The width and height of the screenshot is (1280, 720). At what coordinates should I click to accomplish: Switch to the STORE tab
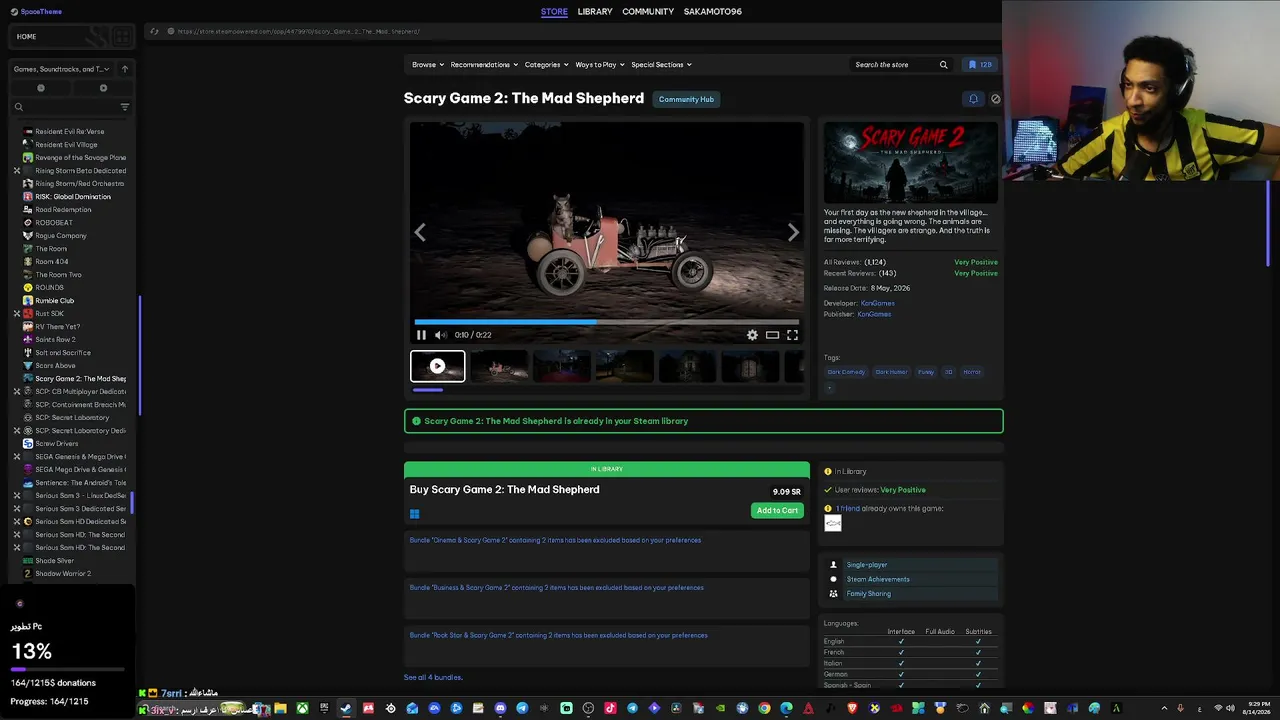coord(554,12)
